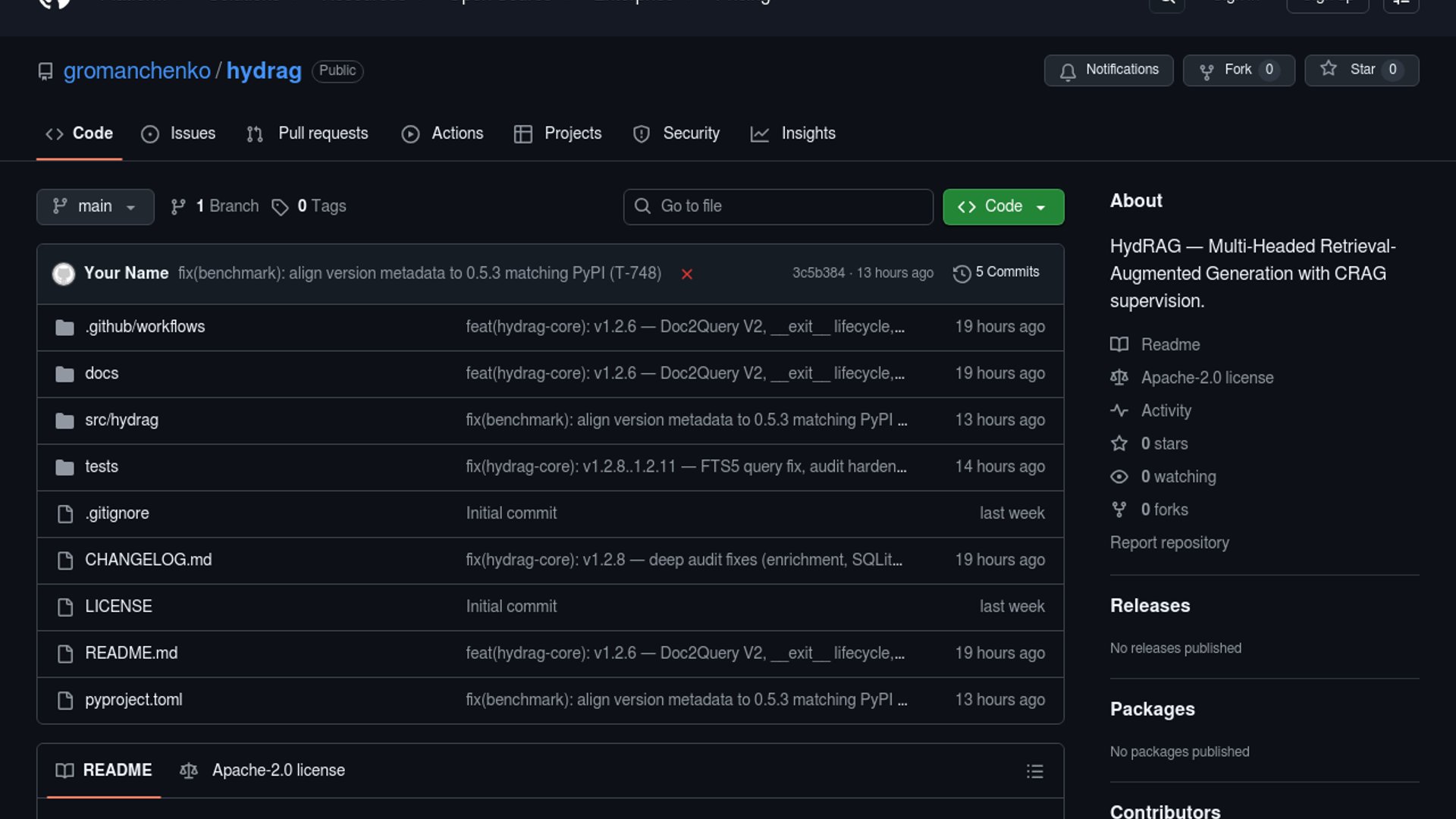
Task: Click the failed CI status red X icon
Action: [x=686, y=275]
